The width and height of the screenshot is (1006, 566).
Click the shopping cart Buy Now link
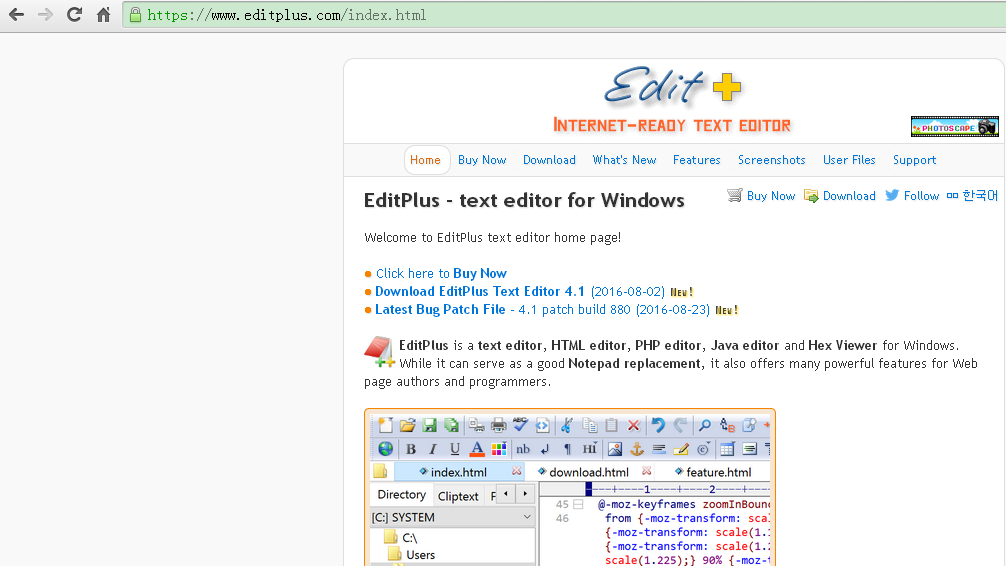(x=761, y=196)
